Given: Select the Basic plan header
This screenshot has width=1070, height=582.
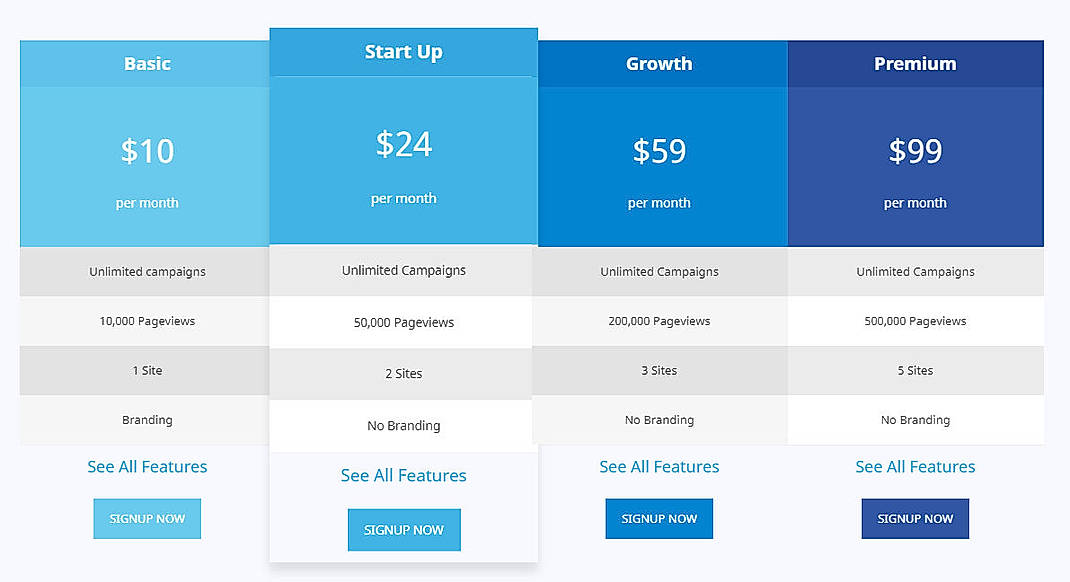Looking at the screenshot, I should click(x=147, y=62).
